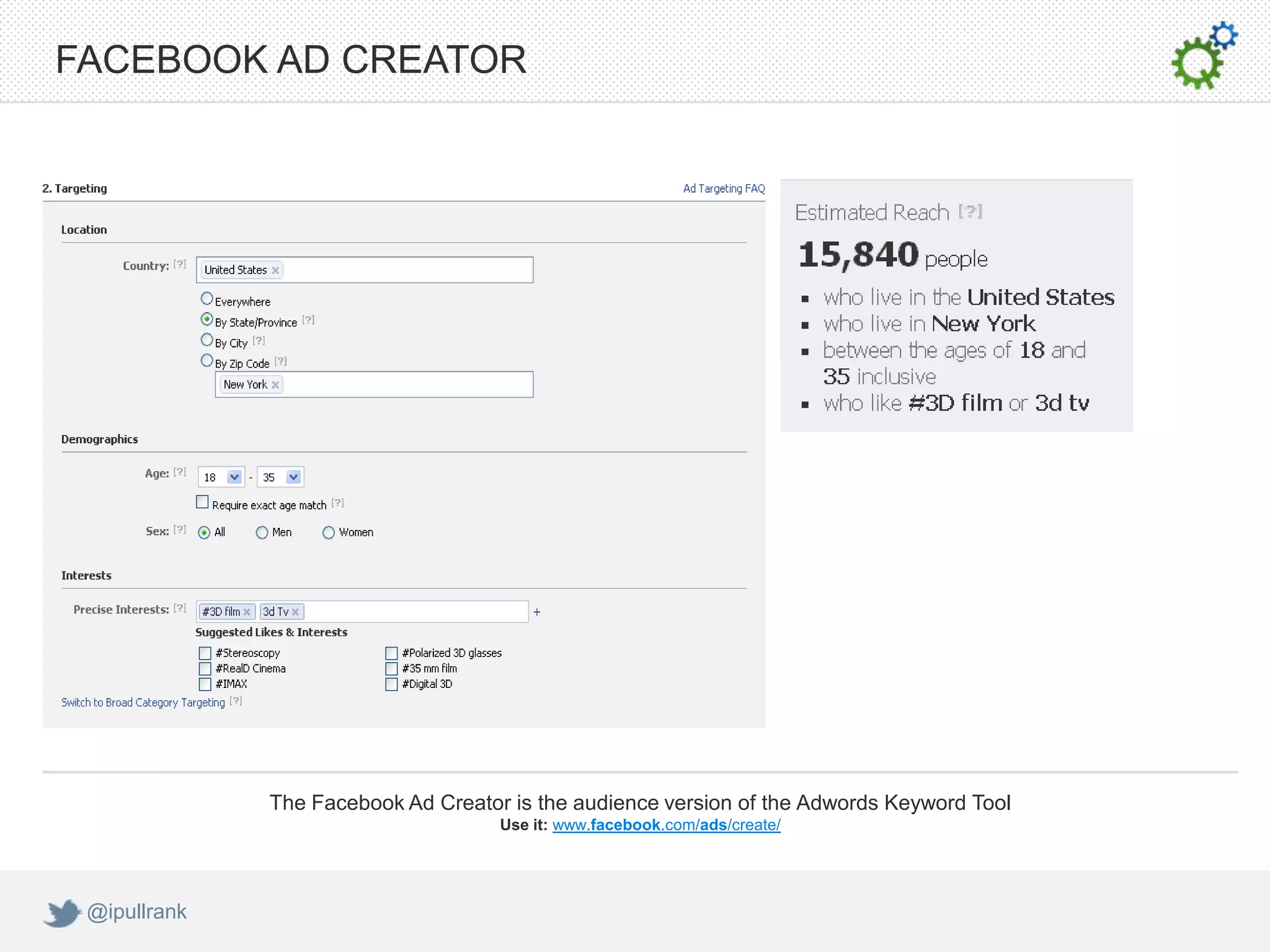
Task: Select the By Zip Code radio button
Action: [x=207, y=360]
